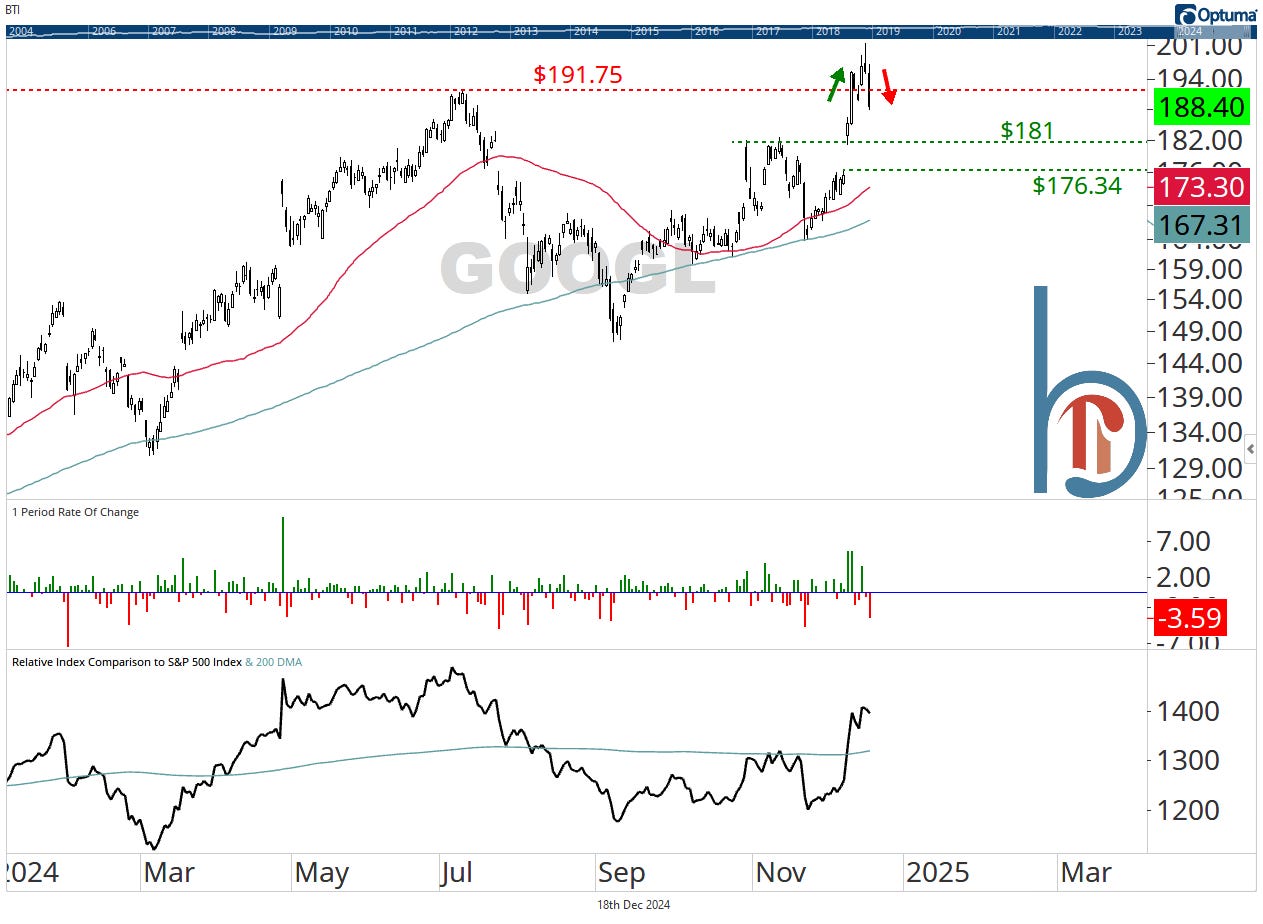The height and width of the screenshot is (924, 1263).
Task: Click the 134.00 price axis value
Action: (1198, 432)
